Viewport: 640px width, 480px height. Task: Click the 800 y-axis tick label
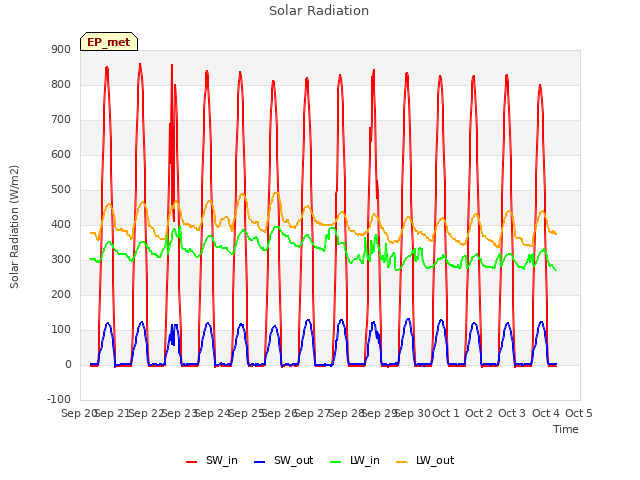[x=61, y=84]
